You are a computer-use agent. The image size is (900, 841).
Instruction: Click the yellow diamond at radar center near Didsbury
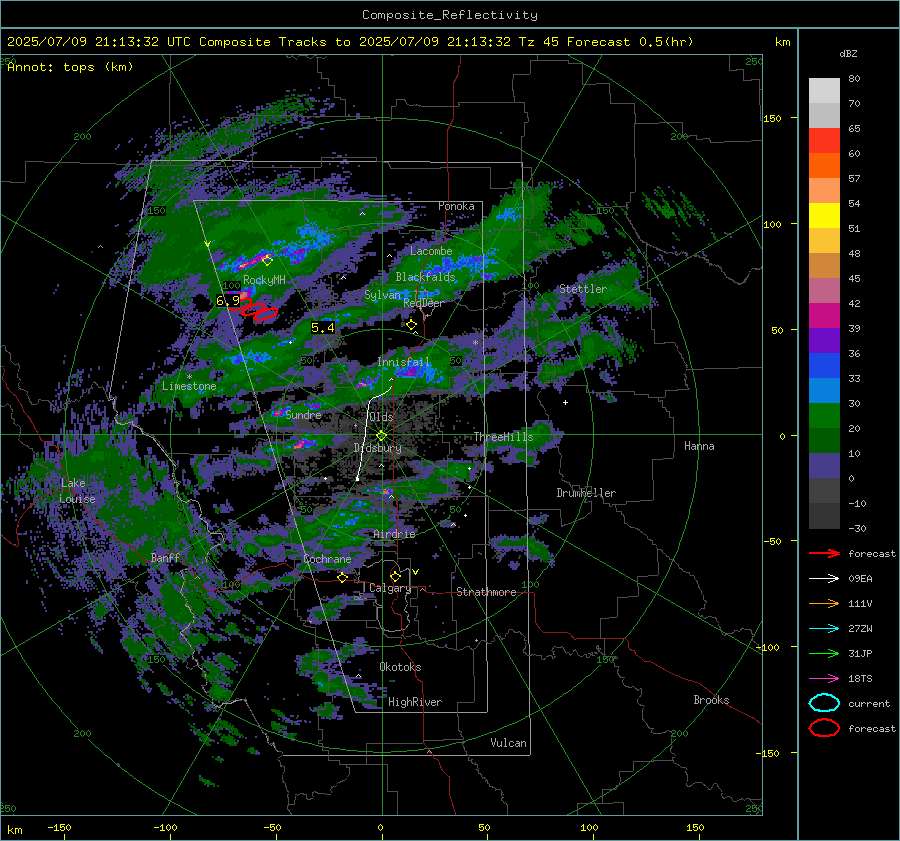click(x=381, y=436)
